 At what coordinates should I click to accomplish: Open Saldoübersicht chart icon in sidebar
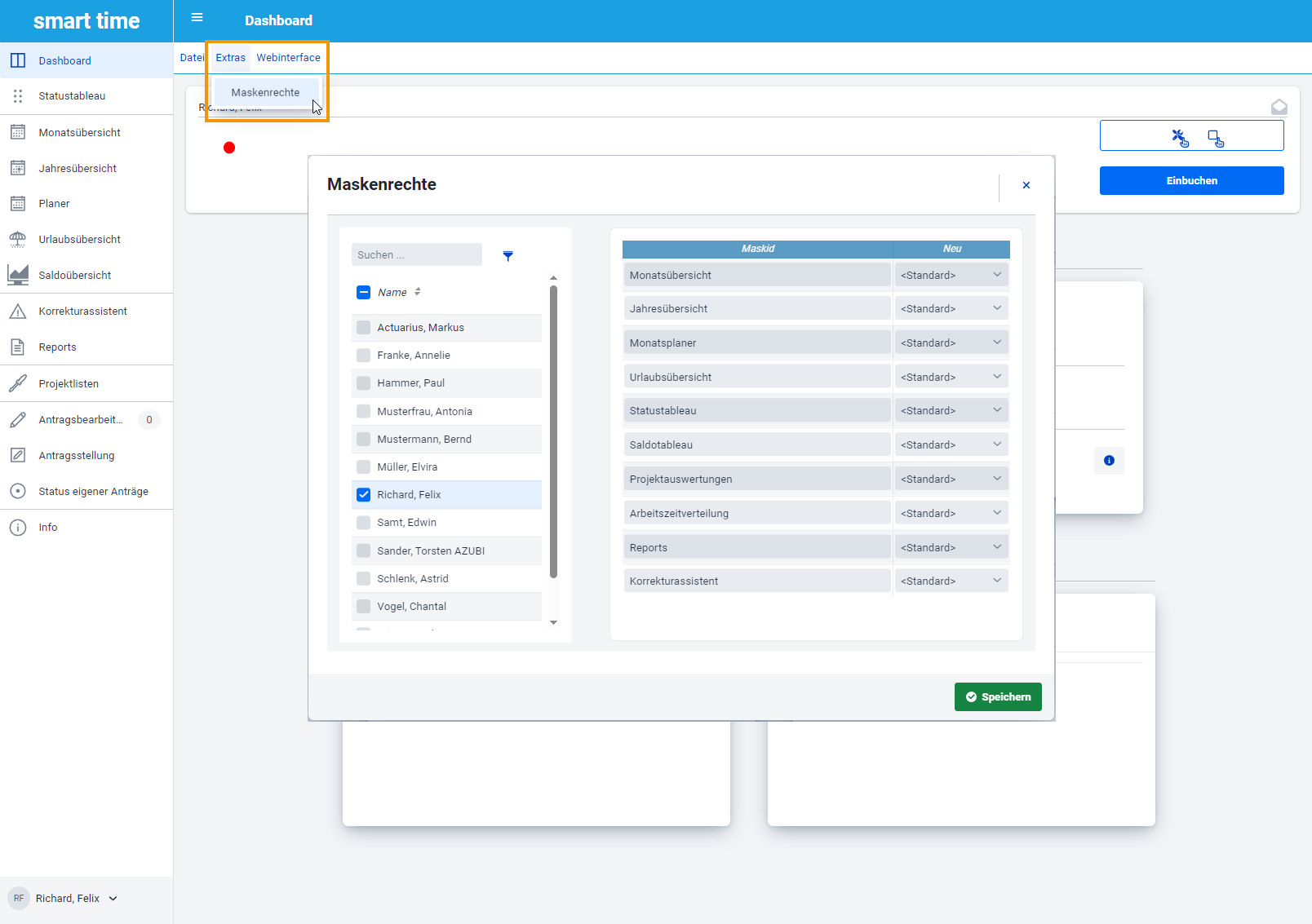pos(18,276)
